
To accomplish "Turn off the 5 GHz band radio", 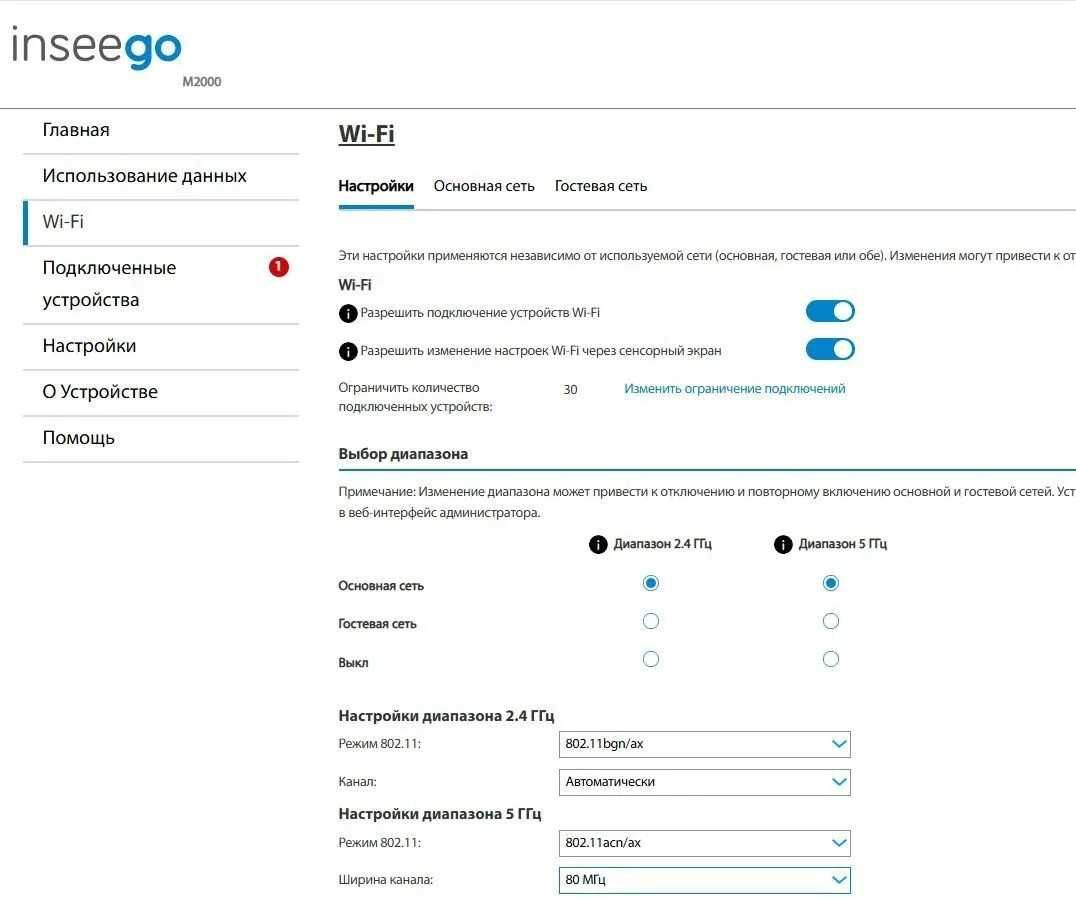I will click(830, 659).
